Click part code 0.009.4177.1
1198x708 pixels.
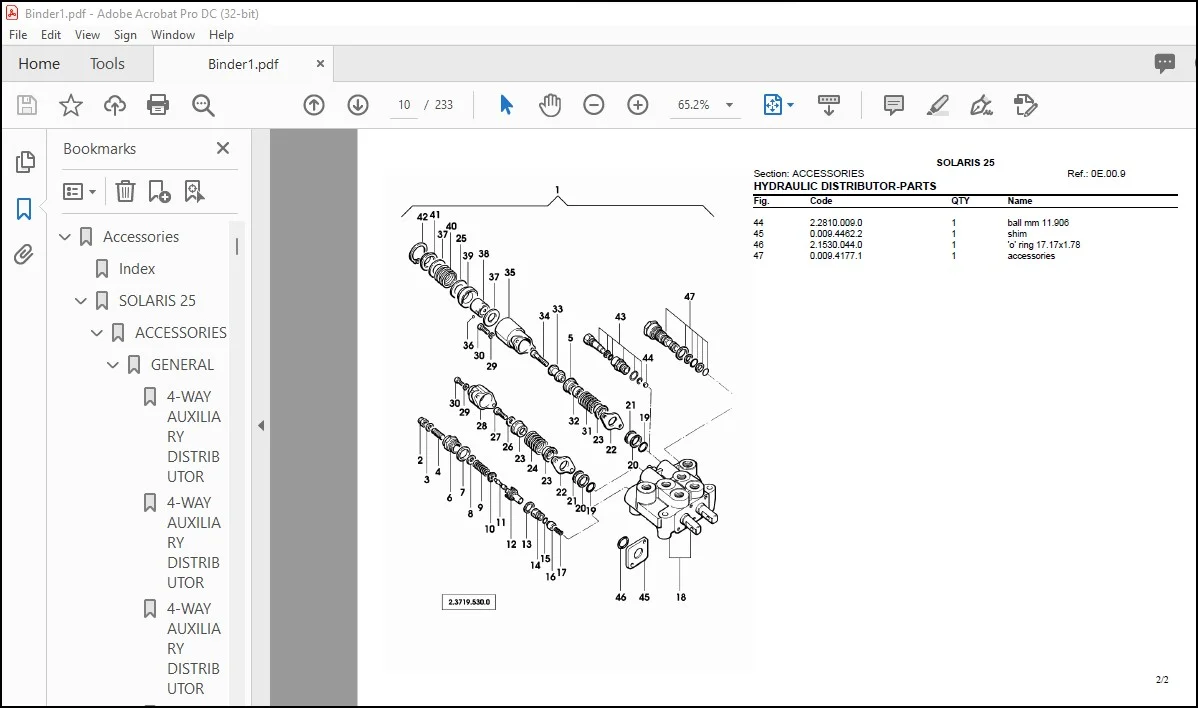pyautogui.click(x=836, y=256)
